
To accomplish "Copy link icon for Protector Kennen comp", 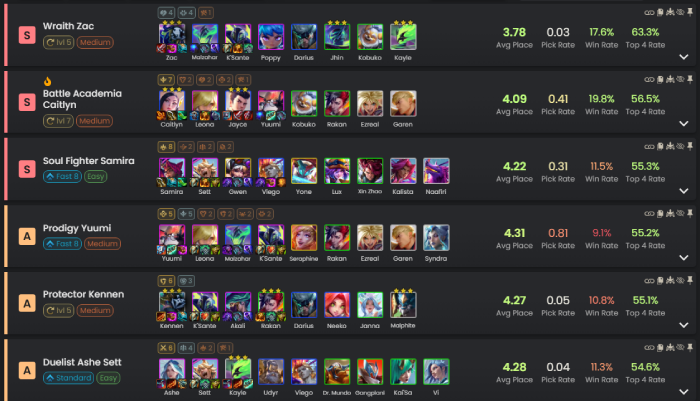I will (x=649, y=281).
